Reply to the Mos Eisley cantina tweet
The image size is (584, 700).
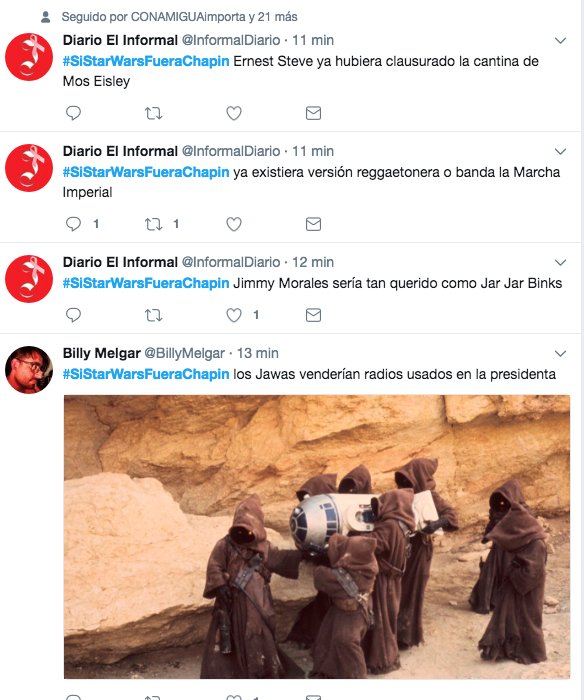pyautogui.click(x=73, y=113)
